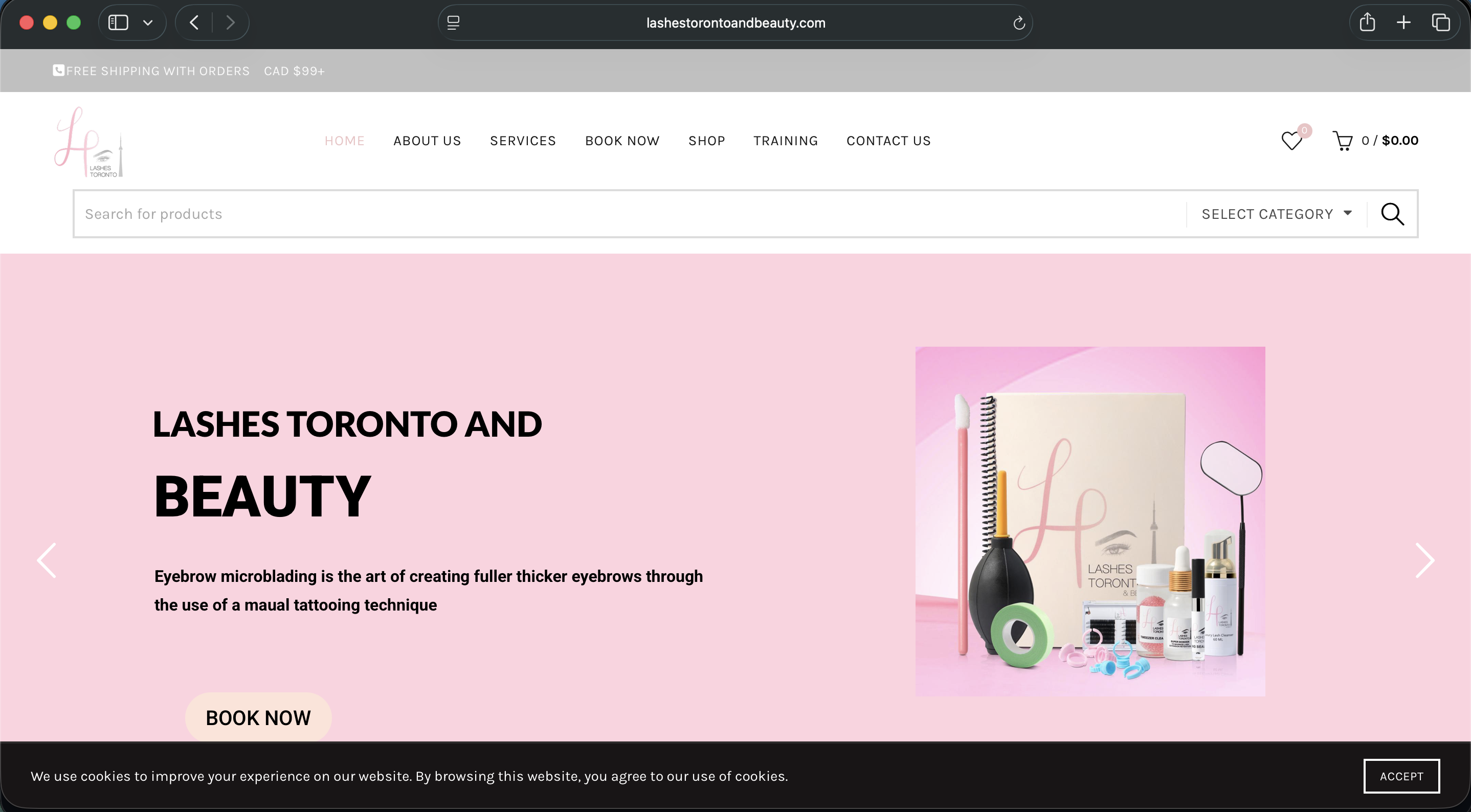Viewport: 1471px width, 812px height.
Task: Click the Lashes Toronto logo
Action: pyautogui.click(x=88, y=142)
